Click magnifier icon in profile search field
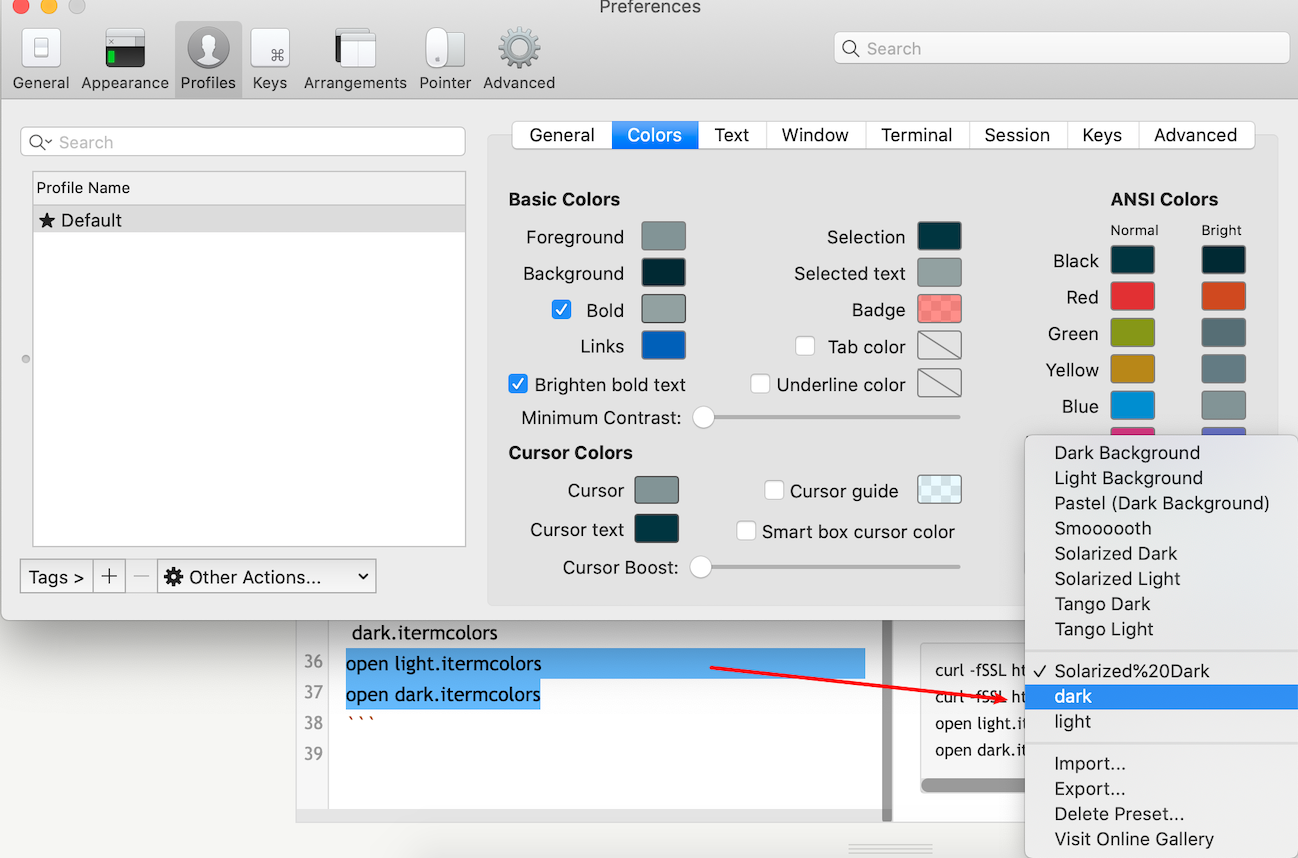The width and height of the screenshot is (1298, 858). [40, 142]
